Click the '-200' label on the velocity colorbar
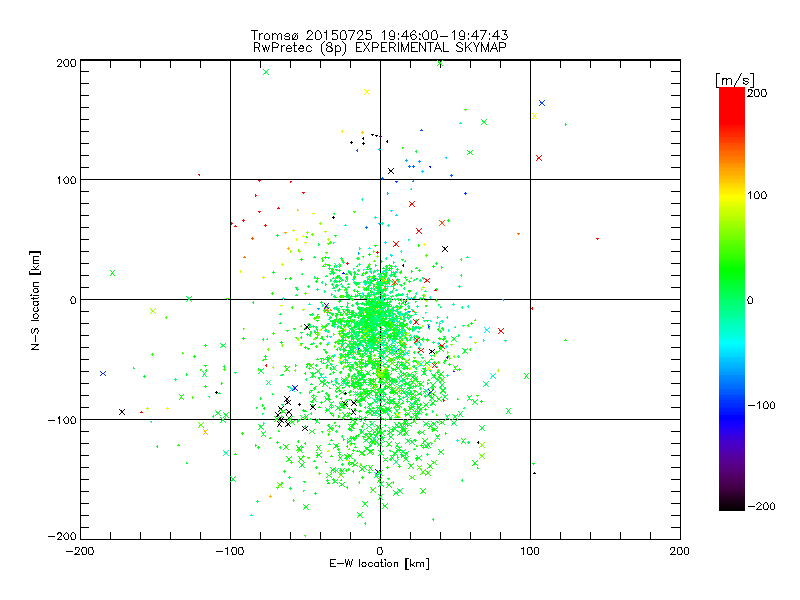This screenshot has height=600, width=800. pyautogui.click(x=761, y=506)
